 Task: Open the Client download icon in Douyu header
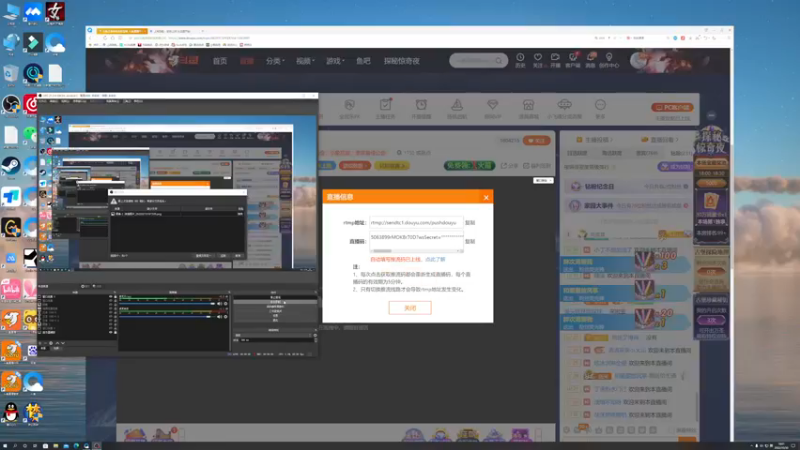(x=573, y=58)
